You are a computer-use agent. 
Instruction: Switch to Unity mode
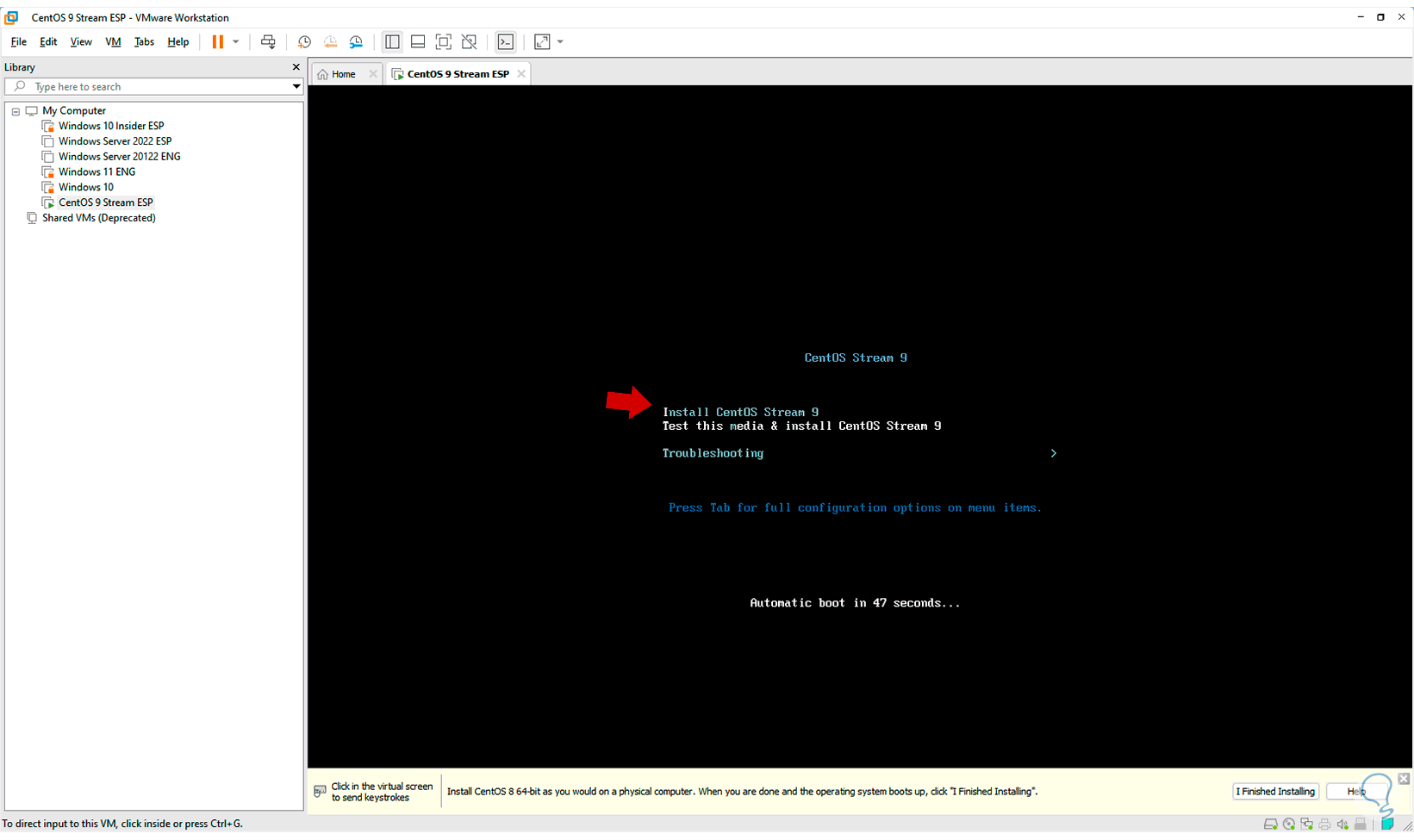pos(469,41)
